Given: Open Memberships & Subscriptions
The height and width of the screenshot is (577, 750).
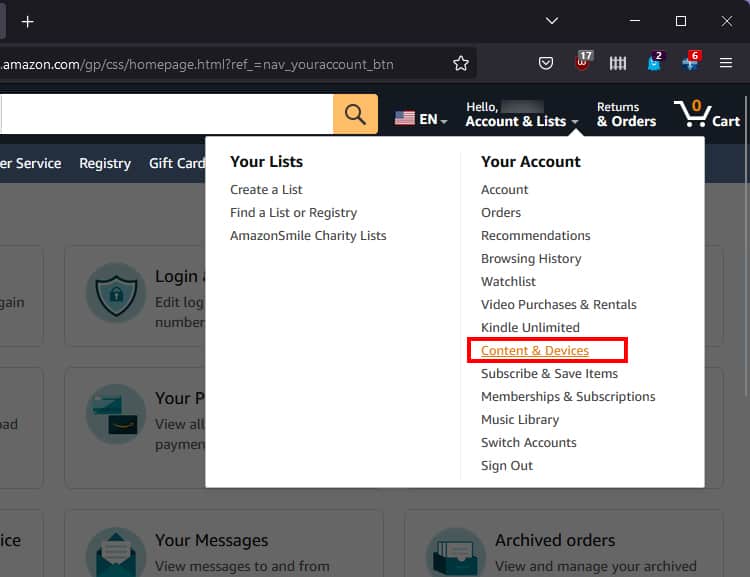Looking at the screenshot, I should [x=568, y=396].
